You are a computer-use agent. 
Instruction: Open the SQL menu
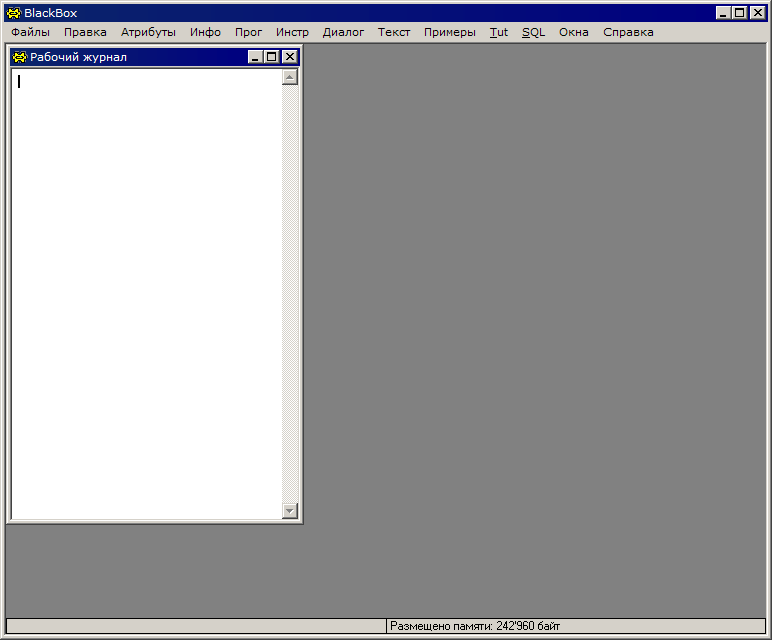(x=533, y=32)
